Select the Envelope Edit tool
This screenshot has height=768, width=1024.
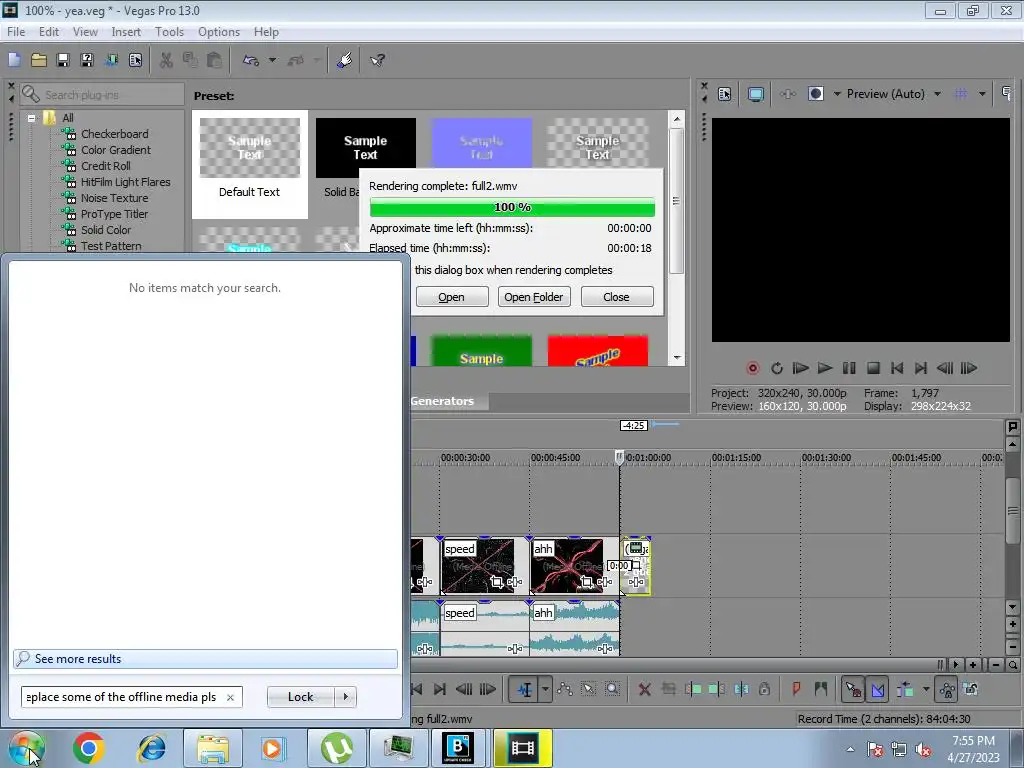click(x=565, y=689)
